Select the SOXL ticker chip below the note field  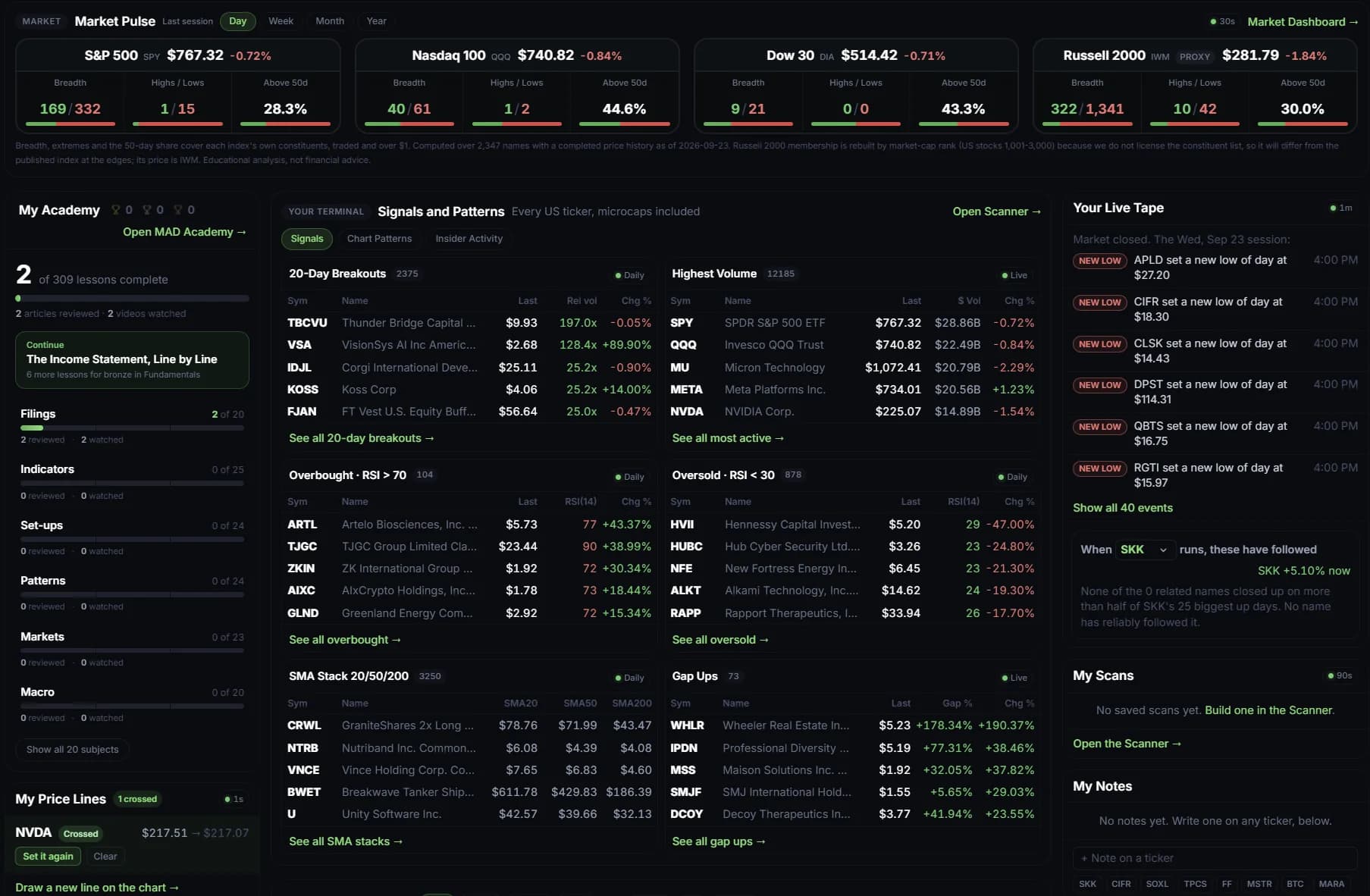click(x=1157, y=884)
